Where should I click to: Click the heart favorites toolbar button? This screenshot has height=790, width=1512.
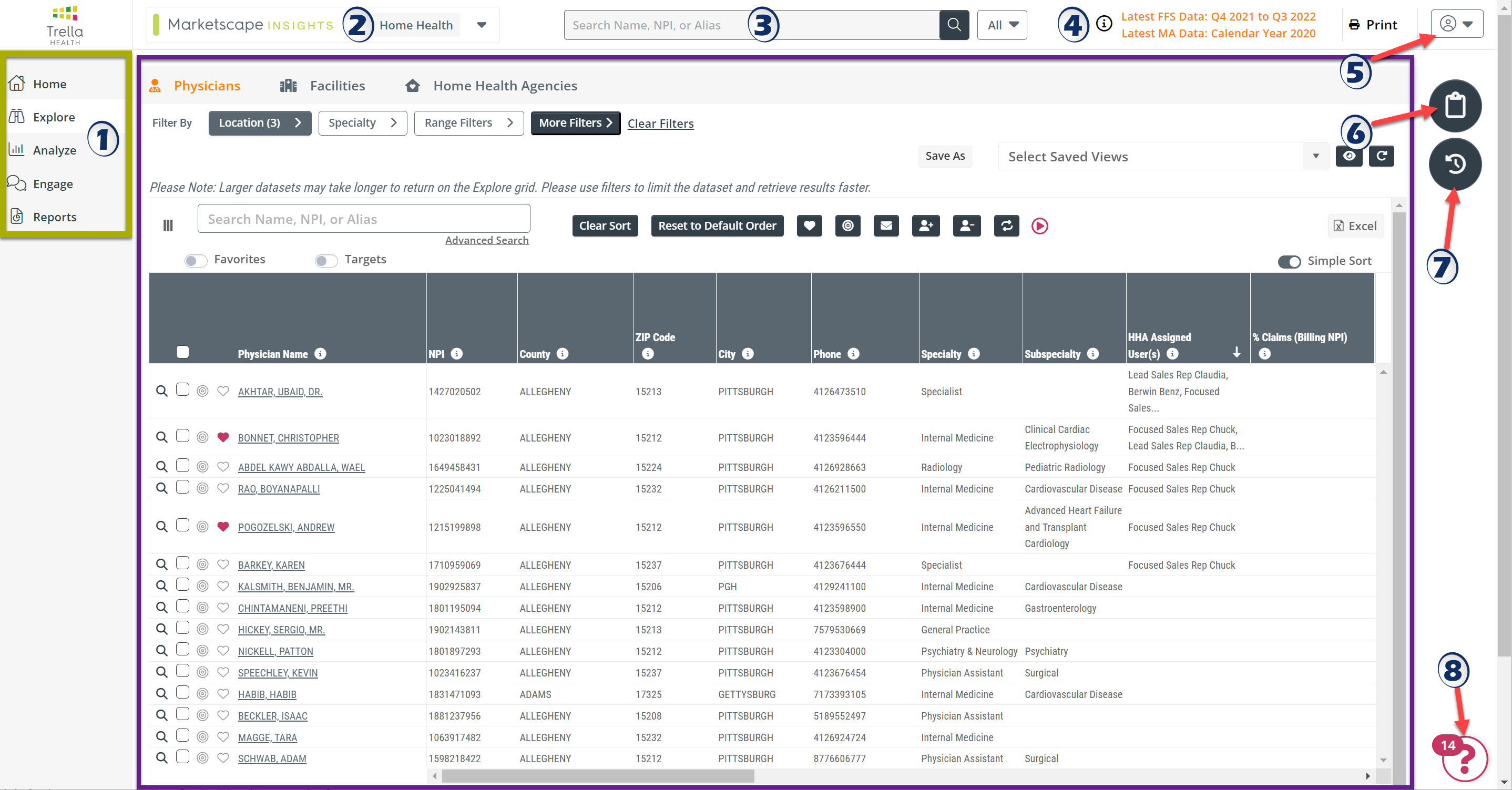810,226
